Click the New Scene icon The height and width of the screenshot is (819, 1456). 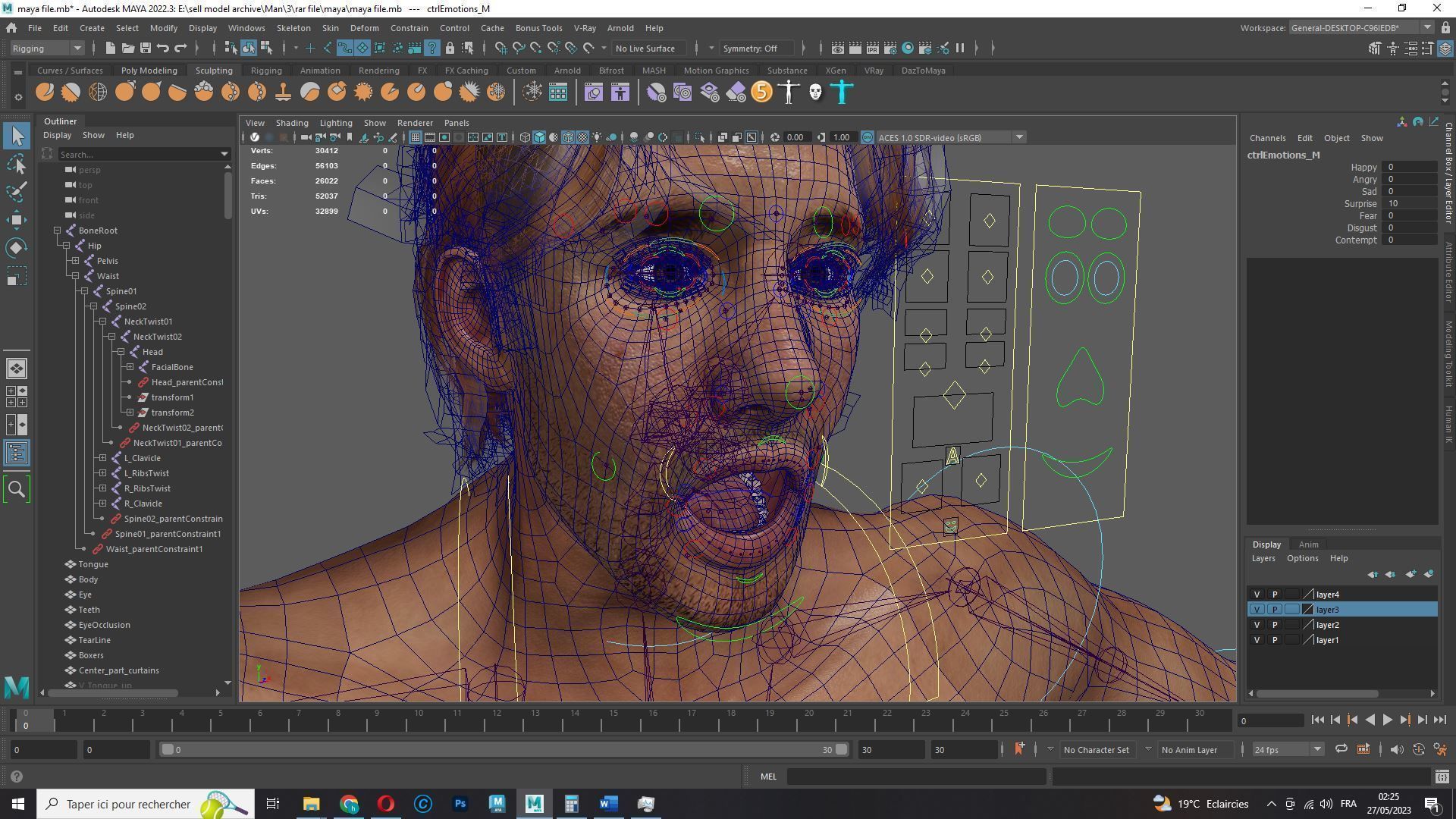(x=110, y=48)
